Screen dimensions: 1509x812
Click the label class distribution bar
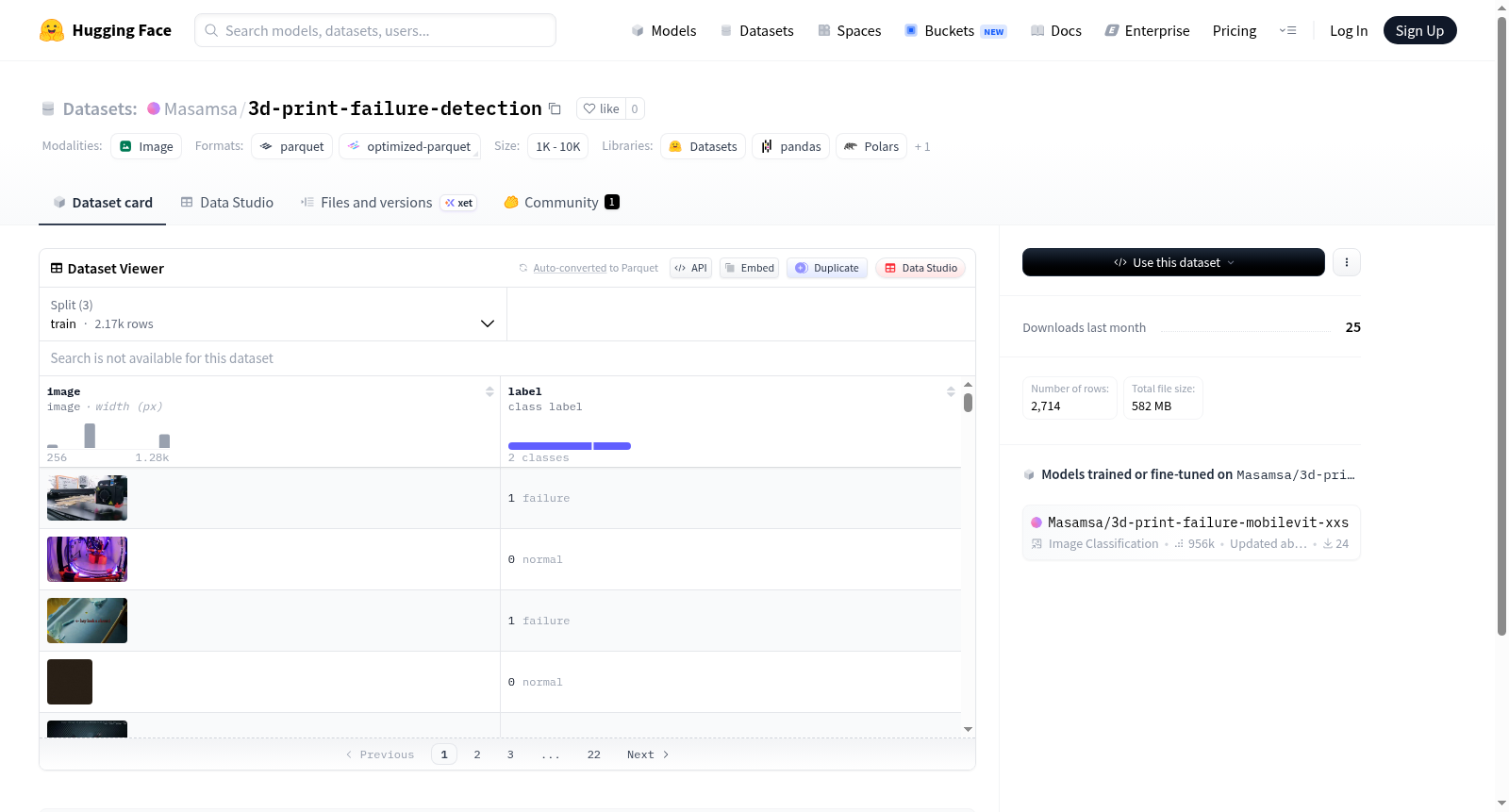(x=570, y=446)
